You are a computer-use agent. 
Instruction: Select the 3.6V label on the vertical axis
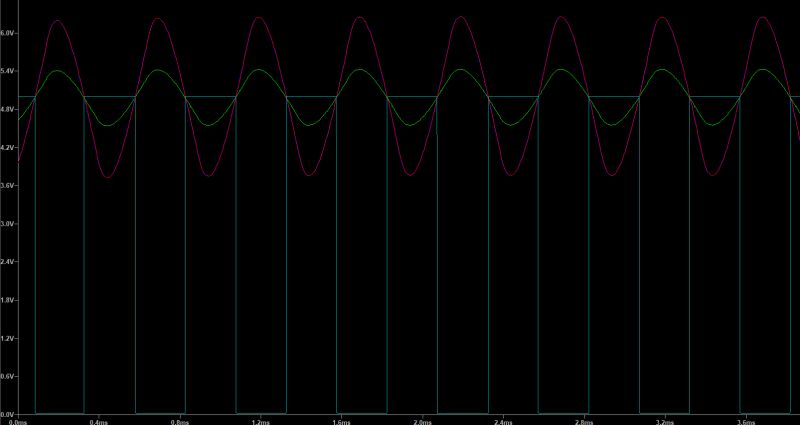[x=8, y=186]
